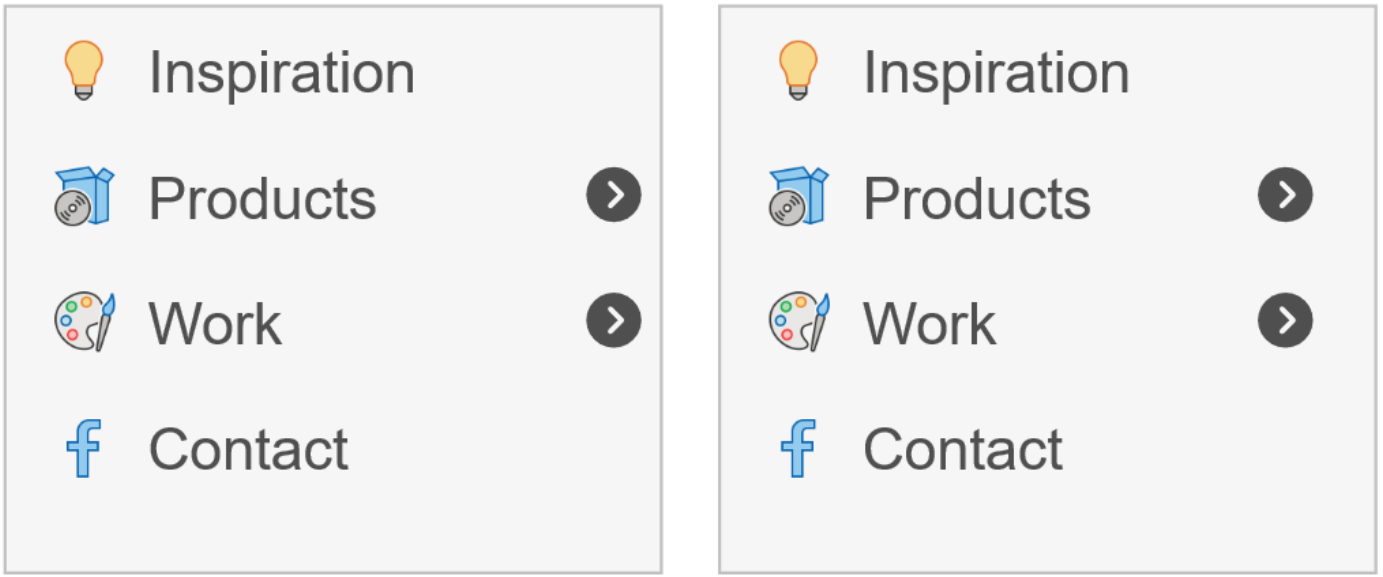Click the Facebook icon in left menu
The height and width of the screenshot is (577, 1383).
[84, 448]
